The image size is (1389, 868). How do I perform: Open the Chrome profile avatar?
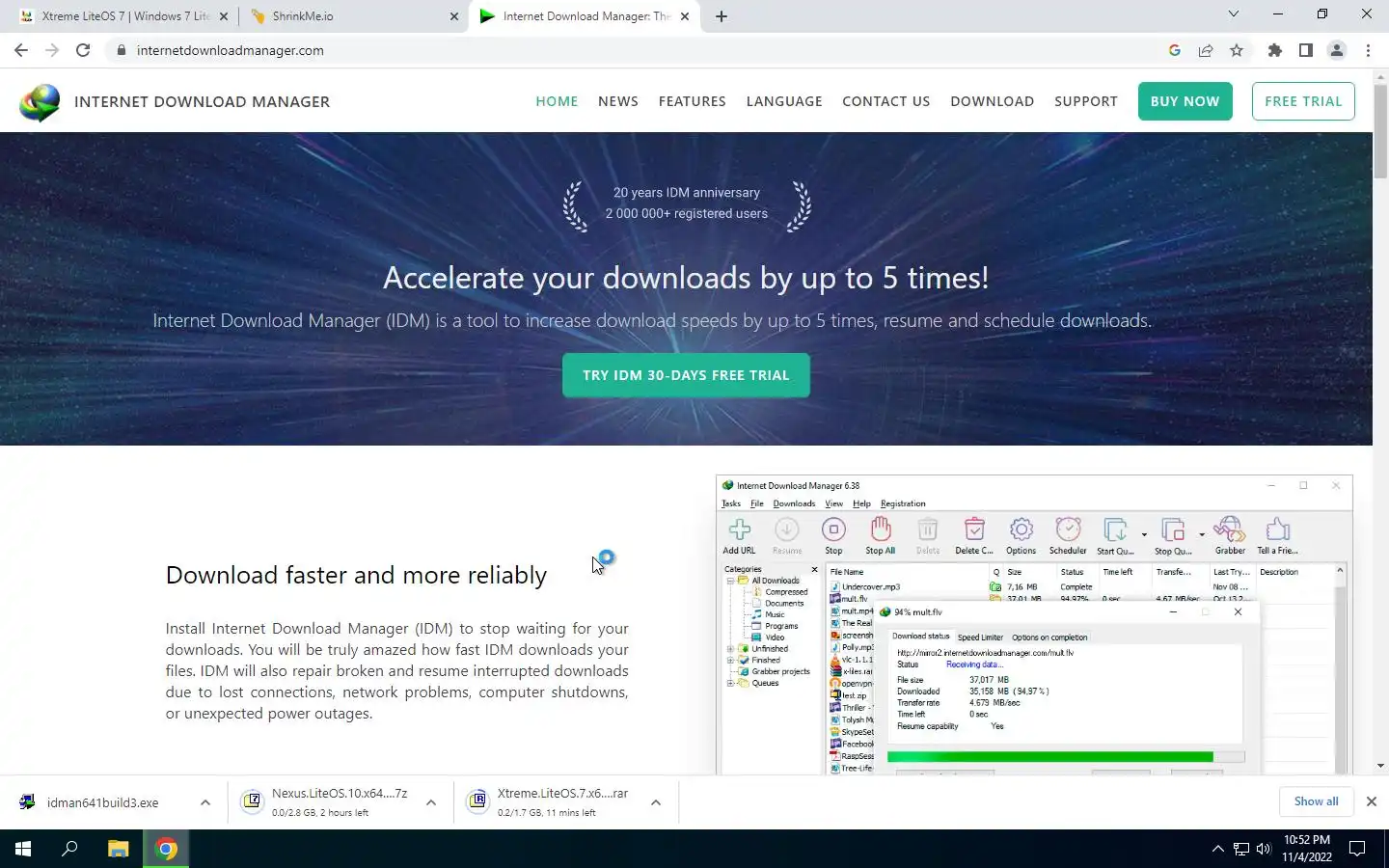(x=1337, y=50)
